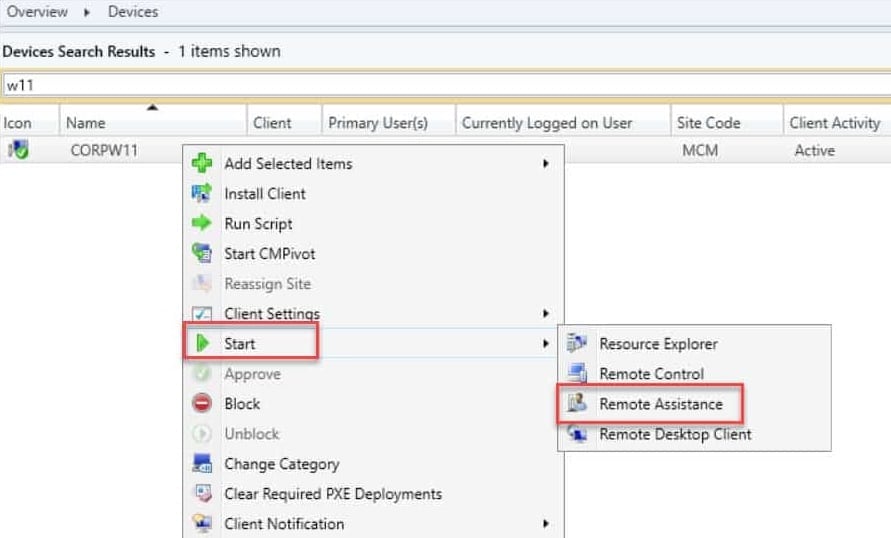Click the Active client activity cell

814,151
